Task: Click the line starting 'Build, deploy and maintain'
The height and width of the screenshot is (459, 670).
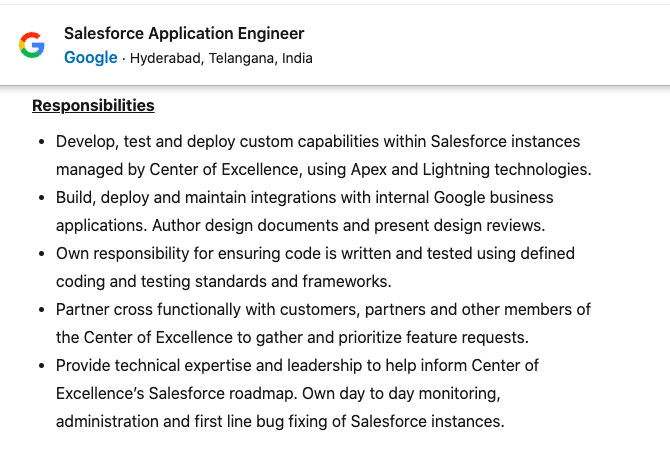Action: pos(305,197)
